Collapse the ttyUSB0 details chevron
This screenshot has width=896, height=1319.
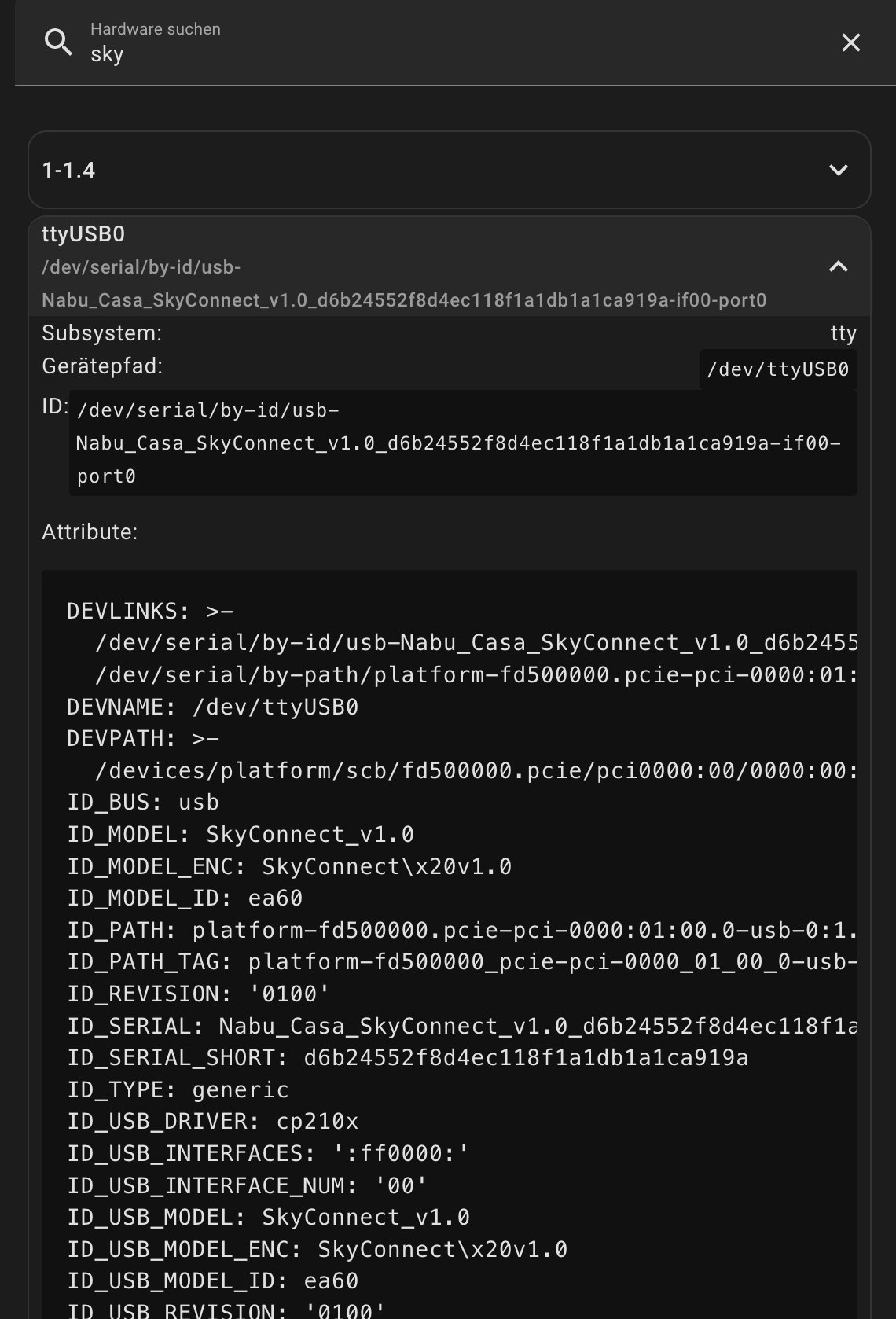[839, 266]
